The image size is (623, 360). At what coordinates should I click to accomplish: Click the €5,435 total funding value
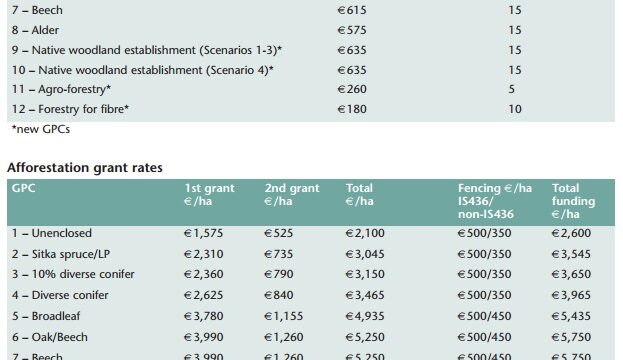[x=571, y=316]
